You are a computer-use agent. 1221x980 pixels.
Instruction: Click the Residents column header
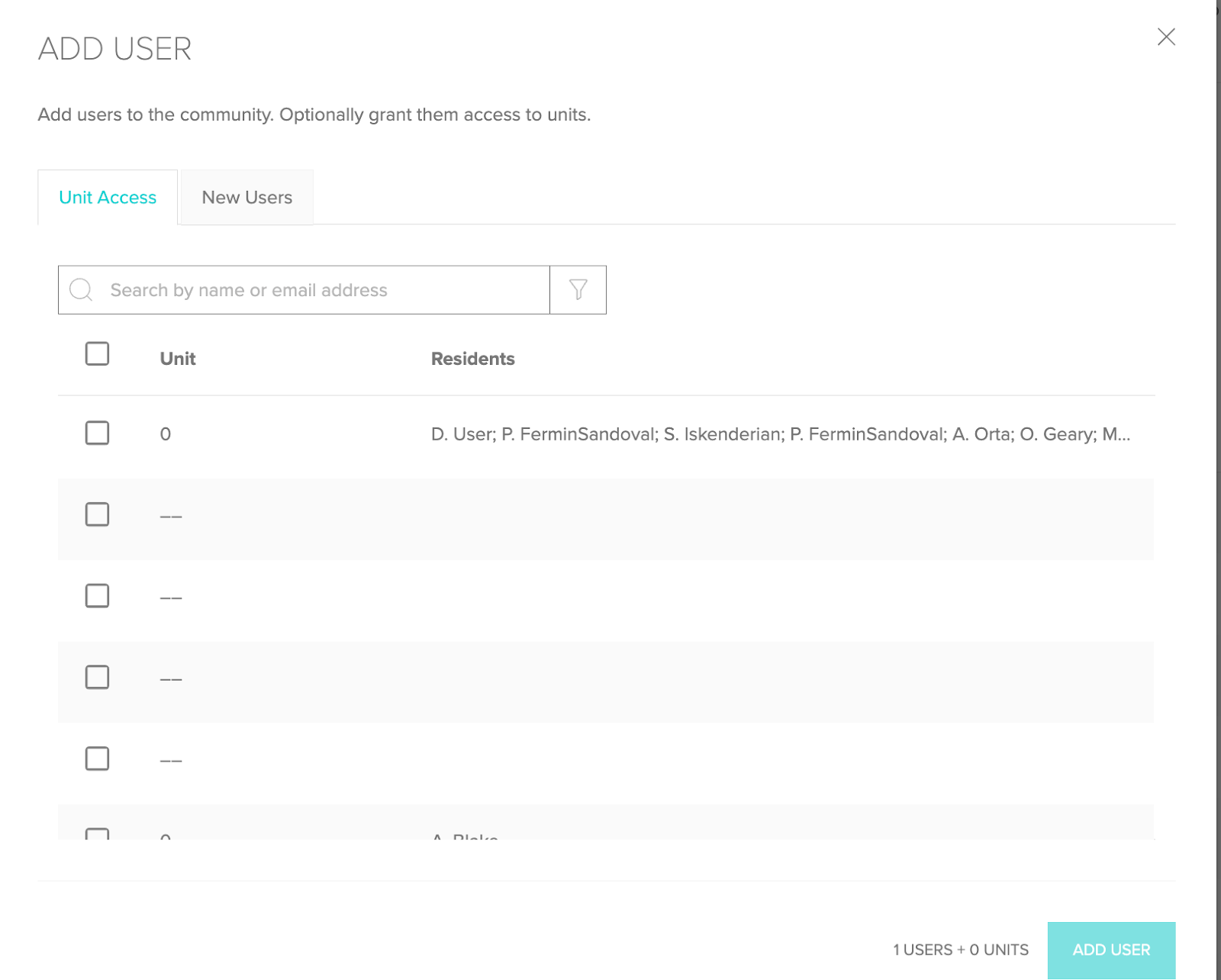(473, 359)
